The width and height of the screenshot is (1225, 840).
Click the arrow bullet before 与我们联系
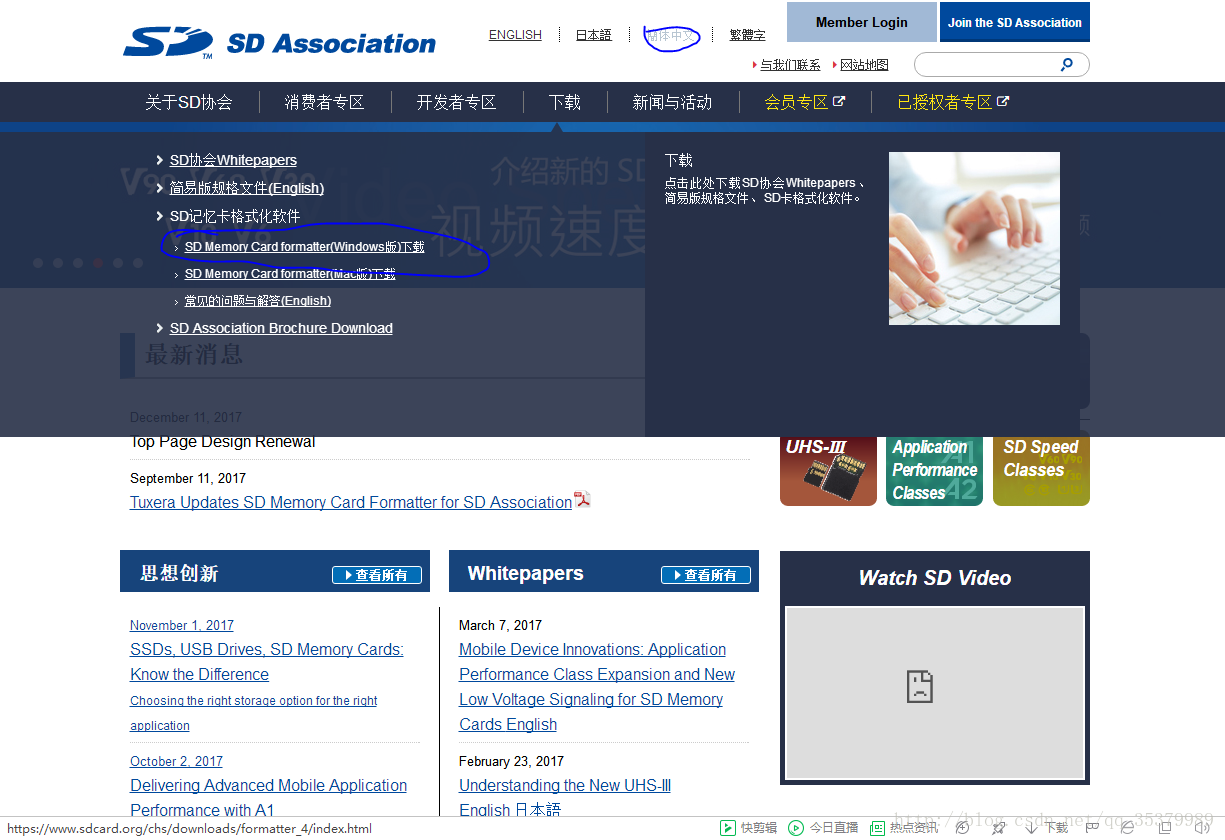click(x=755, y=65)
